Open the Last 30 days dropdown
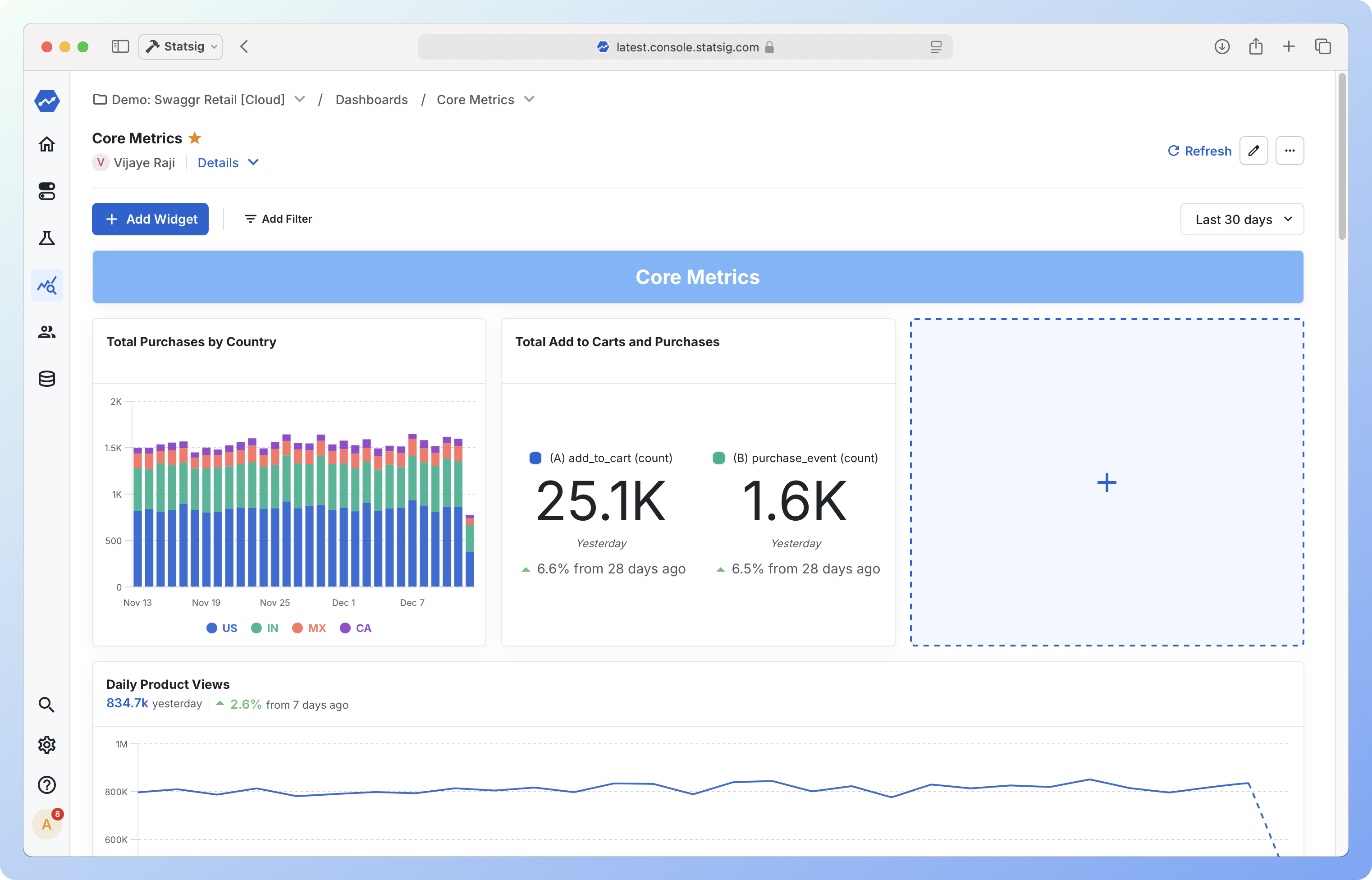1372x880 pixels. pyautogui.click(x=1242, y=219)
